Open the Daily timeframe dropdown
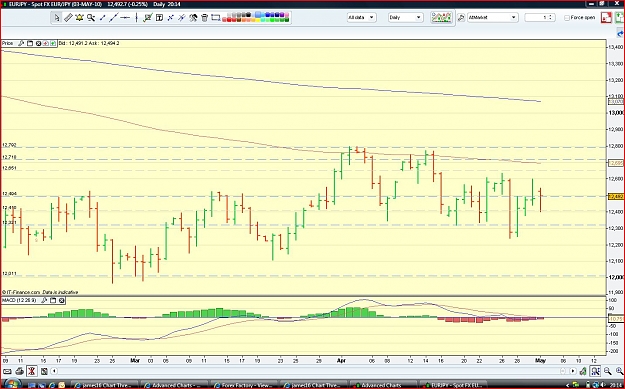The image size is (625, 389). 406,18
